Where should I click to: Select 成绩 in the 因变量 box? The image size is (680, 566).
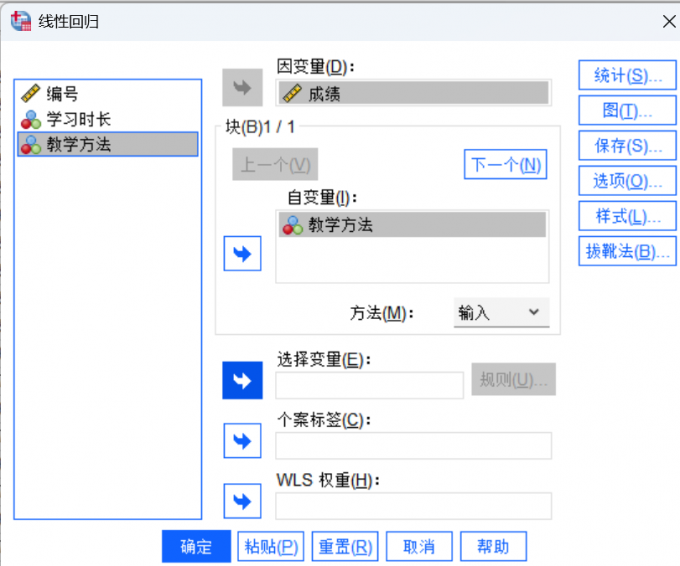414,93
